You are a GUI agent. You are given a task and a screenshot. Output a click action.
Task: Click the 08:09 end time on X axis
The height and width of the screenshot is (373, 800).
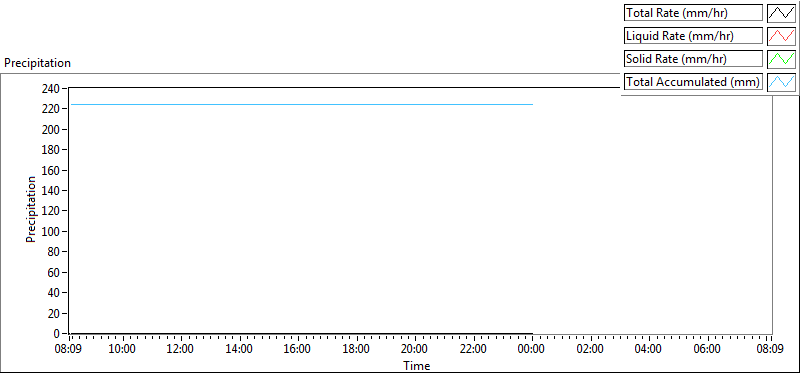(x=770, y=350)
